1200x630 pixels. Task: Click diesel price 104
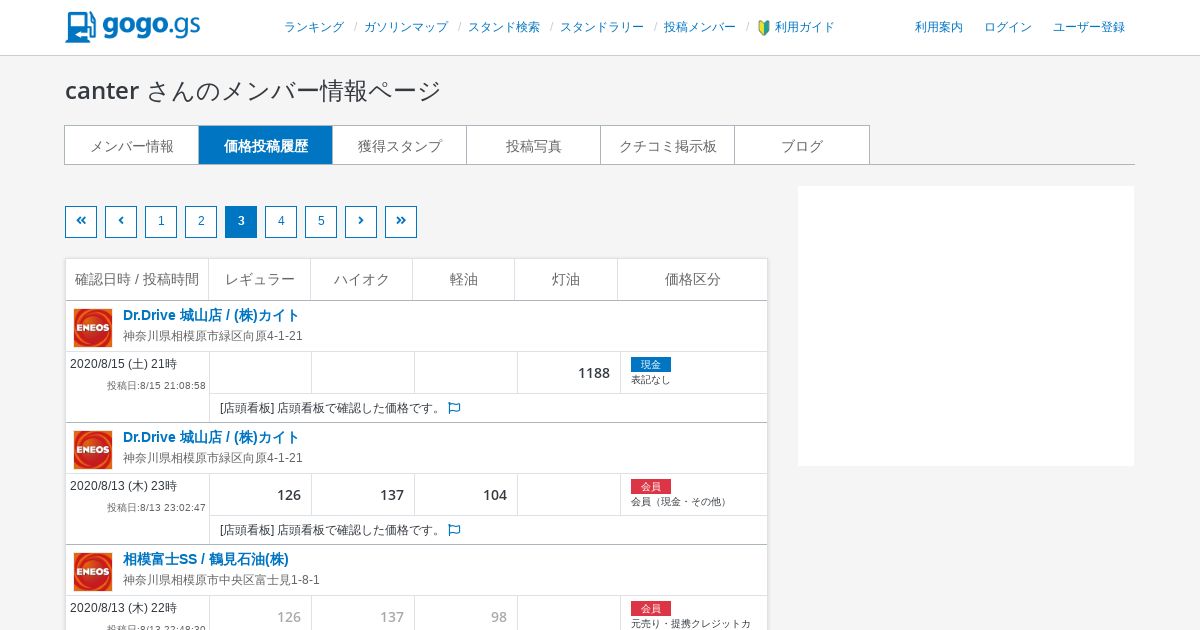tap(495, 495)
